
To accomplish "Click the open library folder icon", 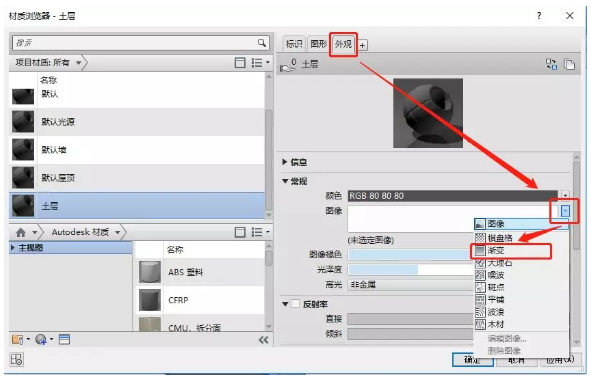I will [18, 340].
